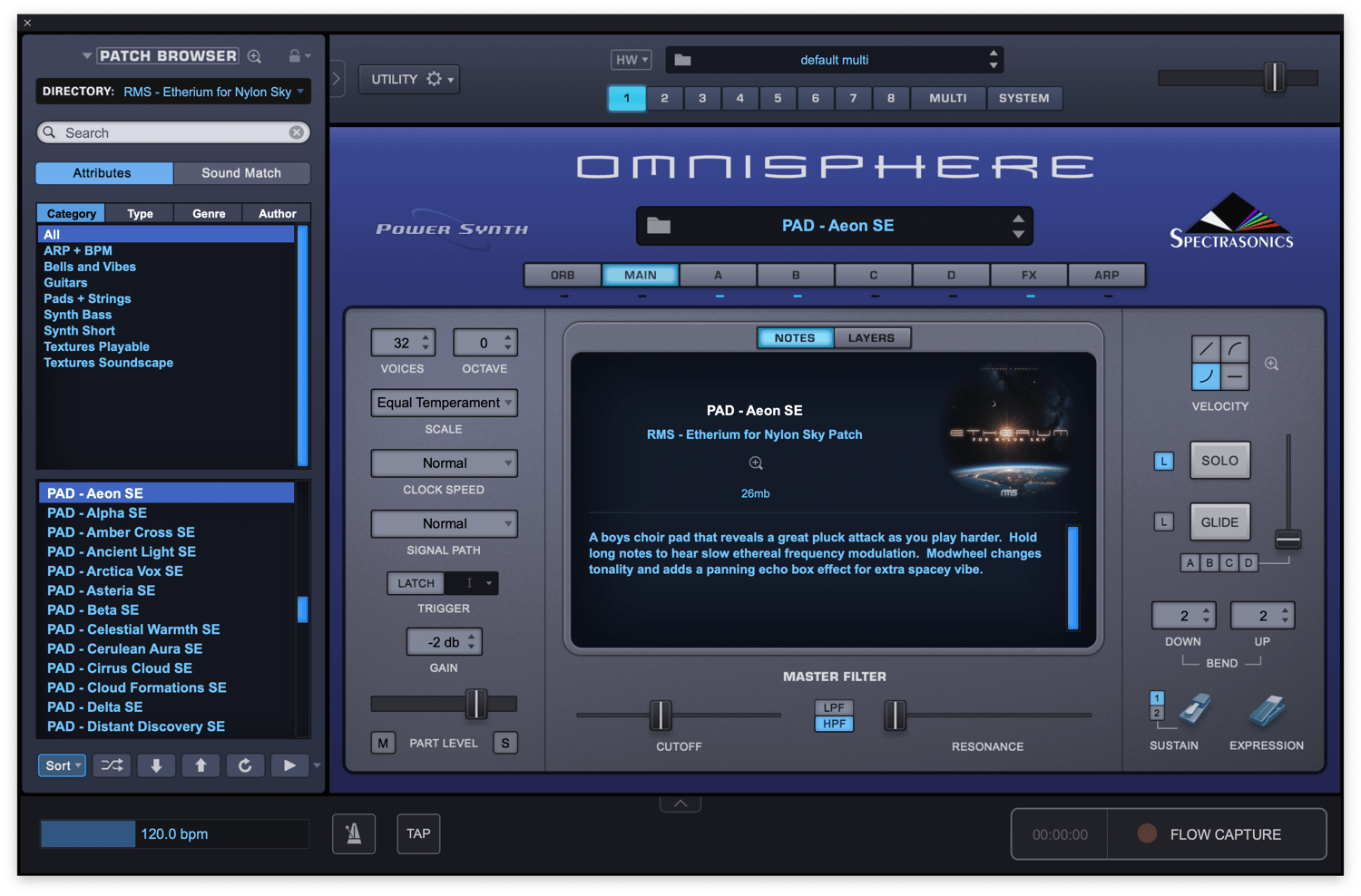This screenshot has height=896, width=1361.
Task: Switch to the Sound Match tab
Action: click(x=241, y=173)
